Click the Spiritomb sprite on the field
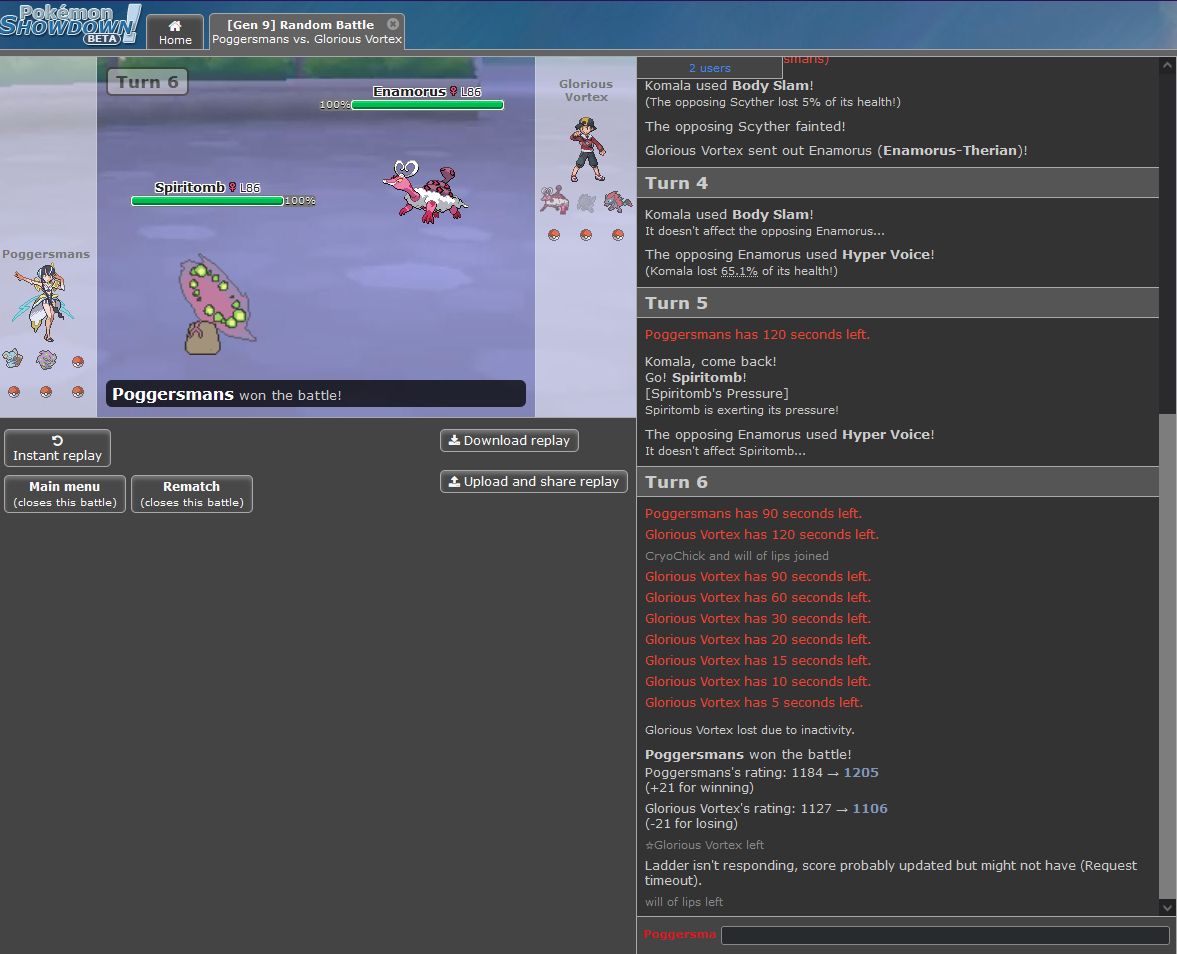This screenshot has height=954, width=1177. coord(216,305)
